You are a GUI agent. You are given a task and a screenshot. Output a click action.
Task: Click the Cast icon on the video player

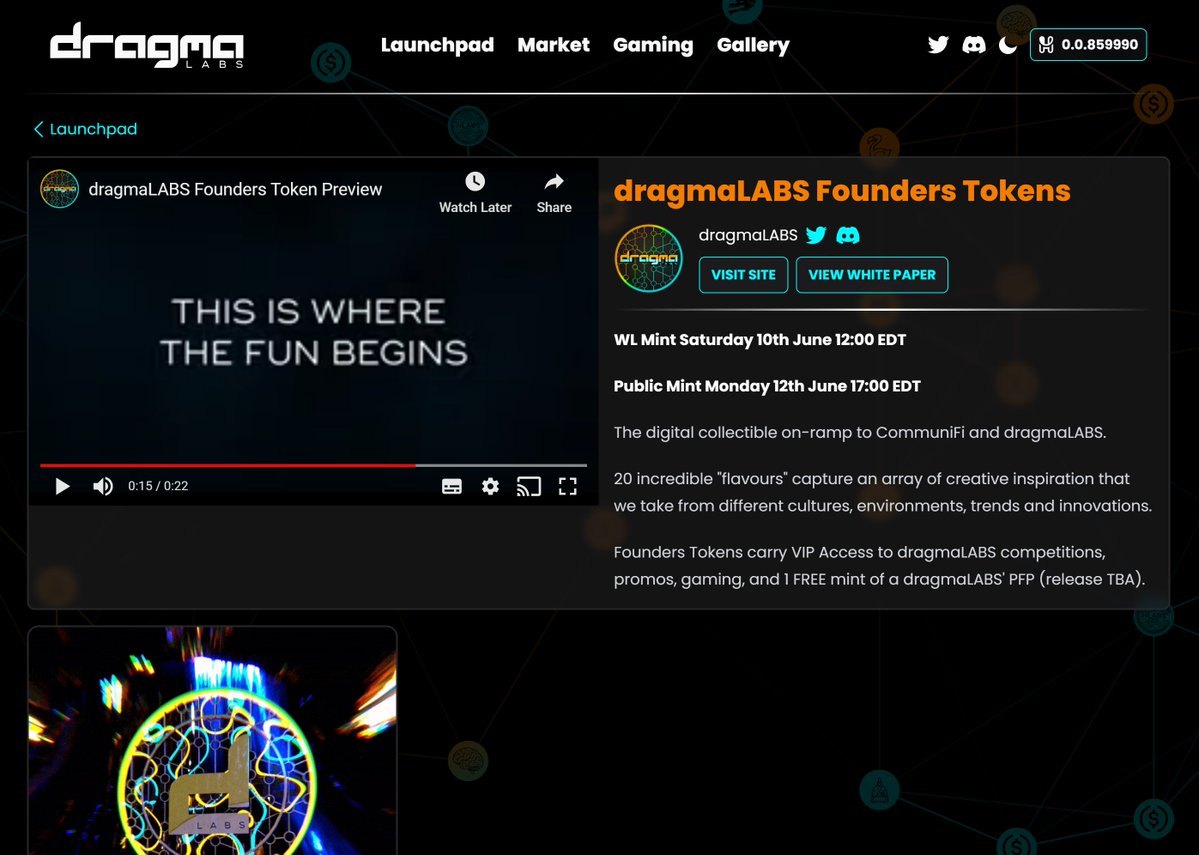coord(529,486)
